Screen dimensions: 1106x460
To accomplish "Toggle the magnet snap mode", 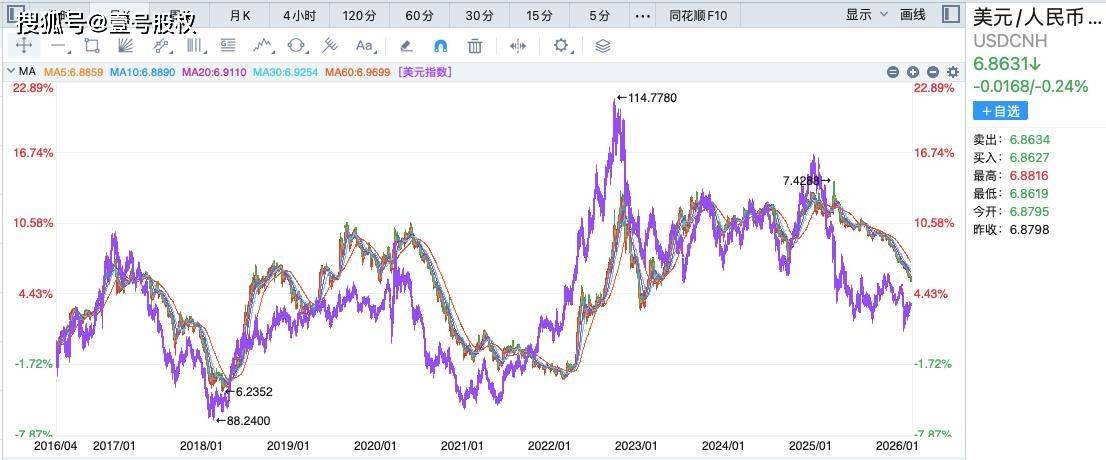I will 440,45.
